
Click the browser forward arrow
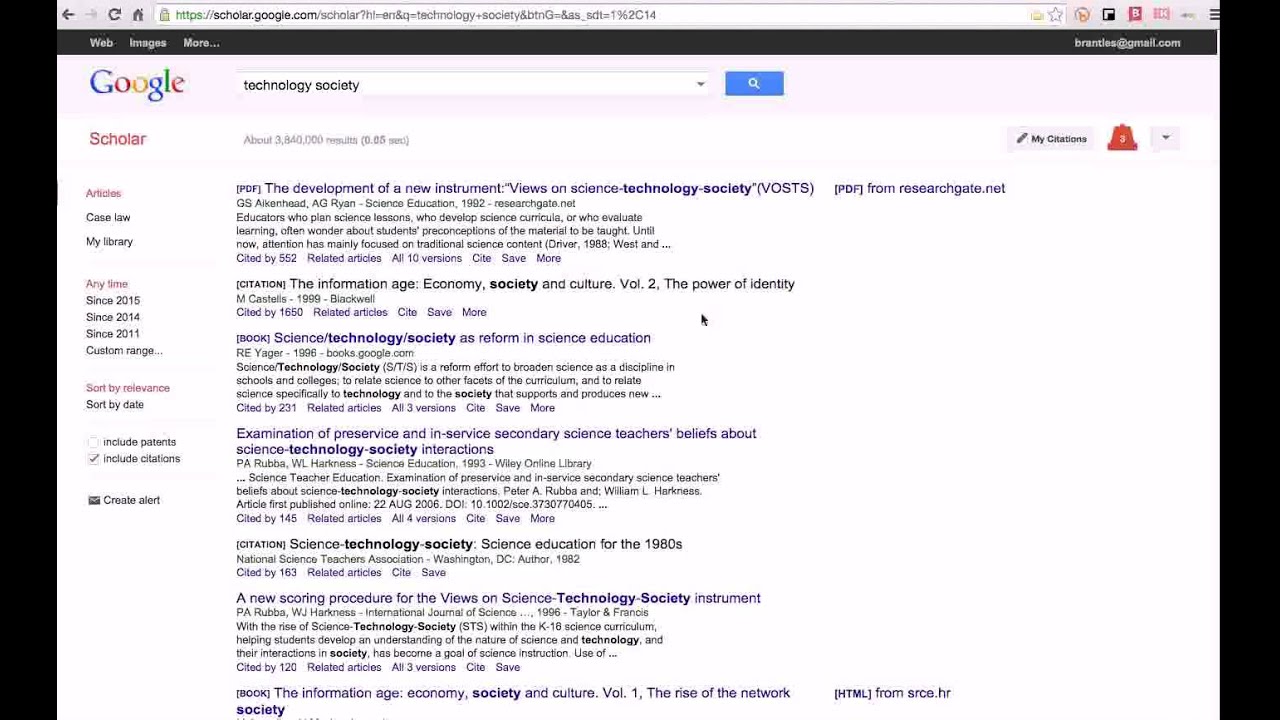pos(91,15)
